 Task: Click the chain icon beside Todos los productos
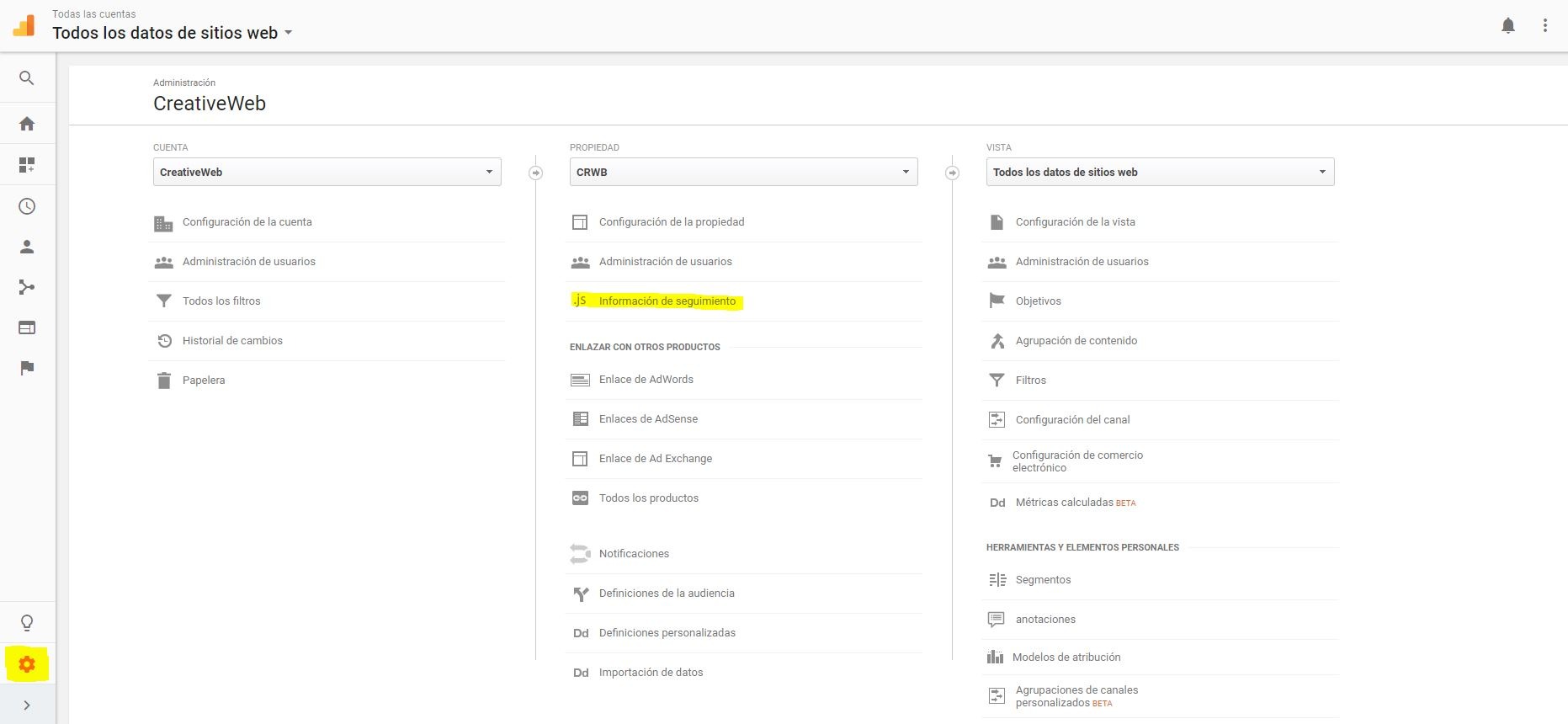pyautogui.click(x=580, y=498)
